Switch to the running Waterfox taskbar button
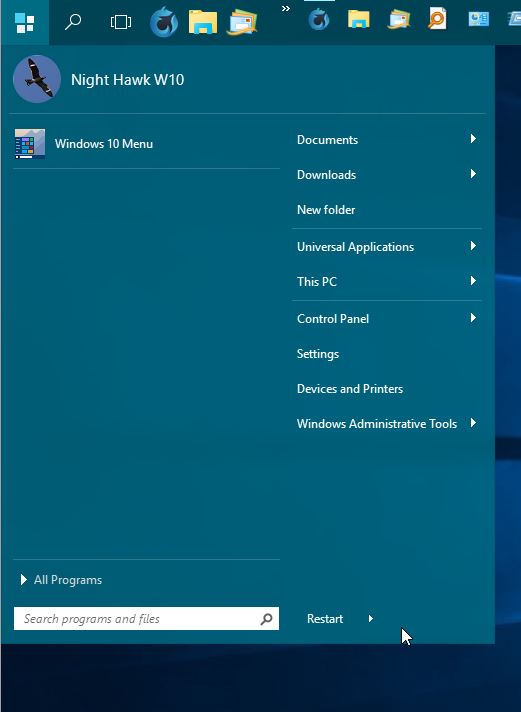This screenshot has height=712, width=521. pyautogui.click(x=319, y=20)
